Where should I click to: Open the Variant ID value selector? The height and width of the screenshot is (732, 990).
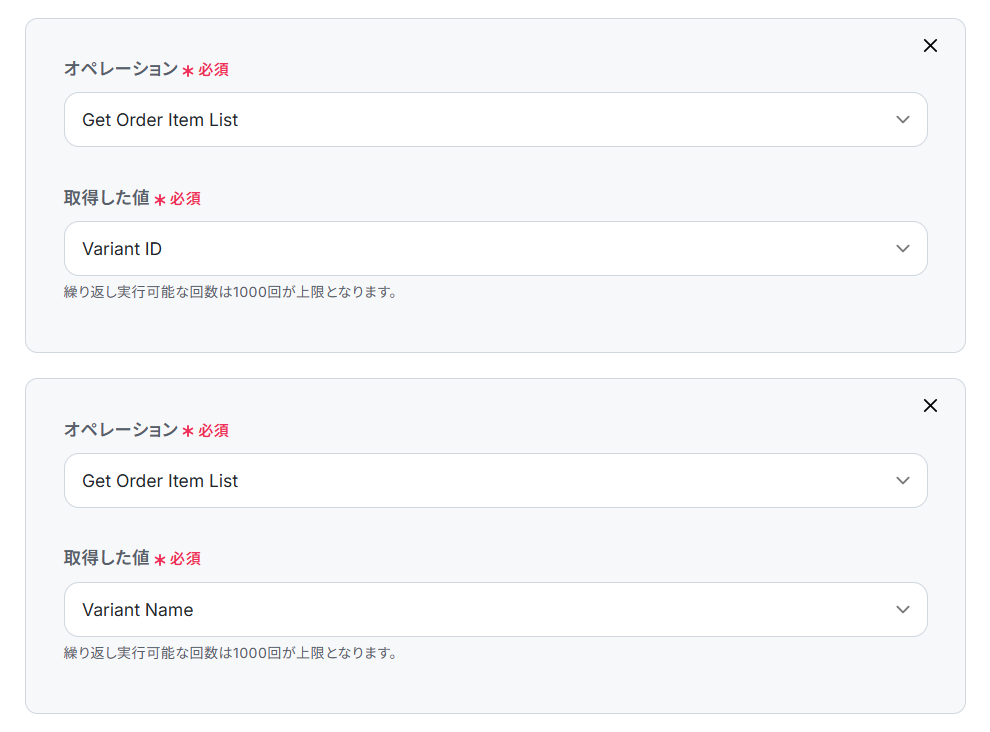click(496, 248)
